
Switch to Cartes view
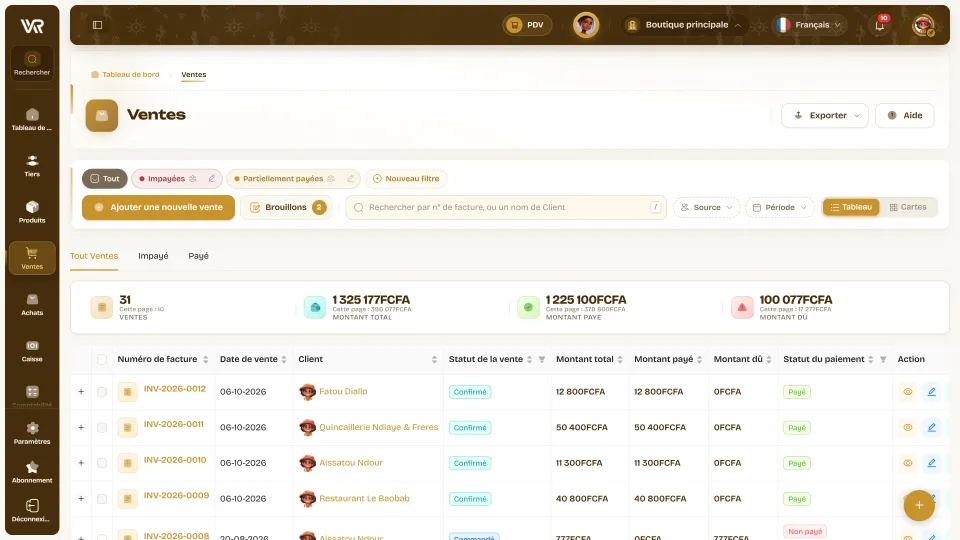pos(908,207)
